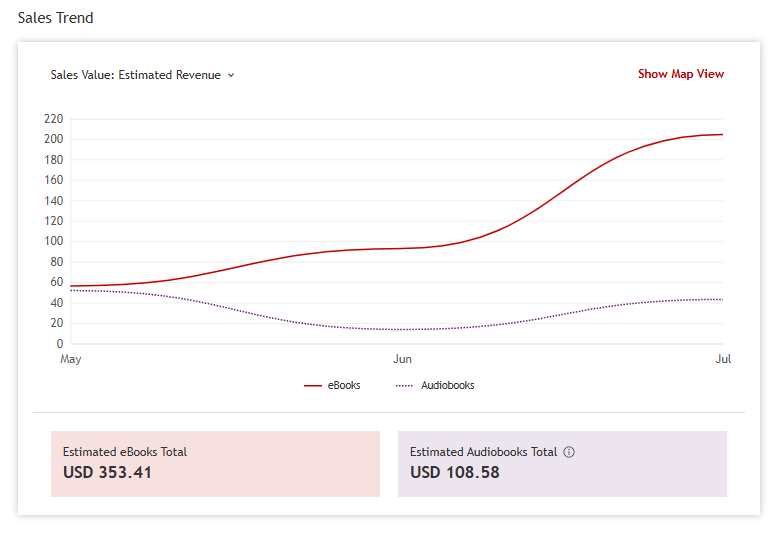This screenshot has width=784, height=548.
Task: Click the Audiobooks dotted line endpoint at Jul
Action: (x=722, y=300)
